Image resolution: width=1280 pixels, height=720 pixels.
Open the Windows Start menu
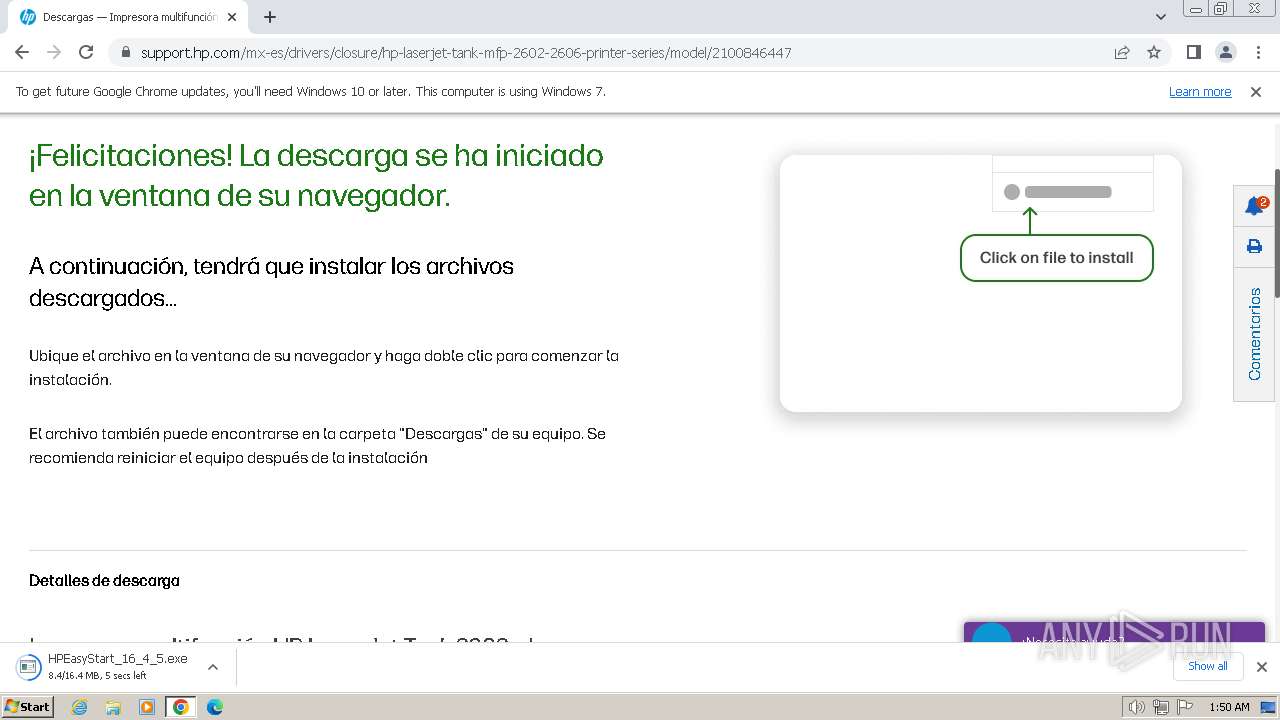(x=28, y=706)
